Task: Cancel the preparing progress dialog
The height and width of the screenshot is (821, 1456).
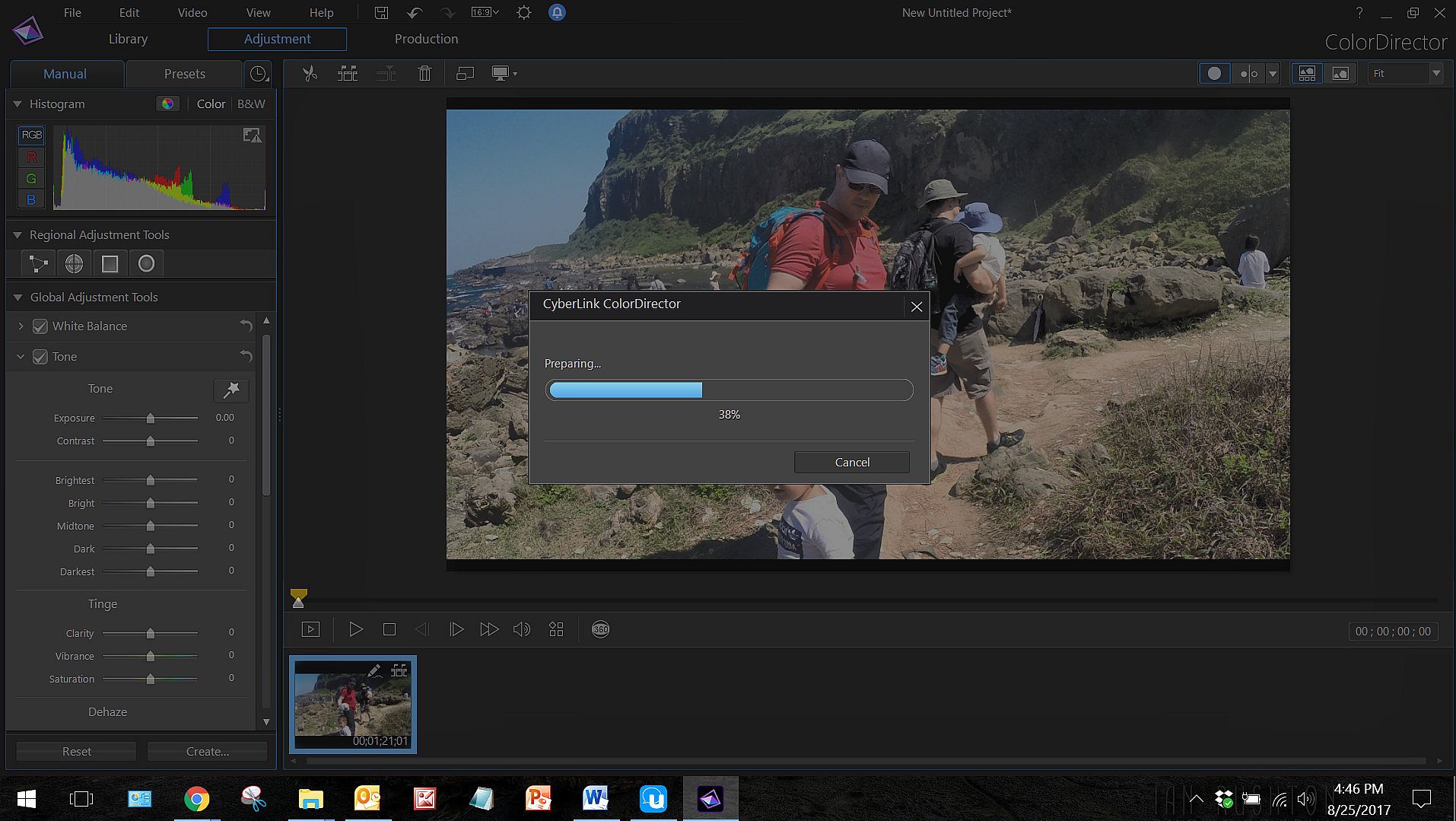Action: coord(851,463)
